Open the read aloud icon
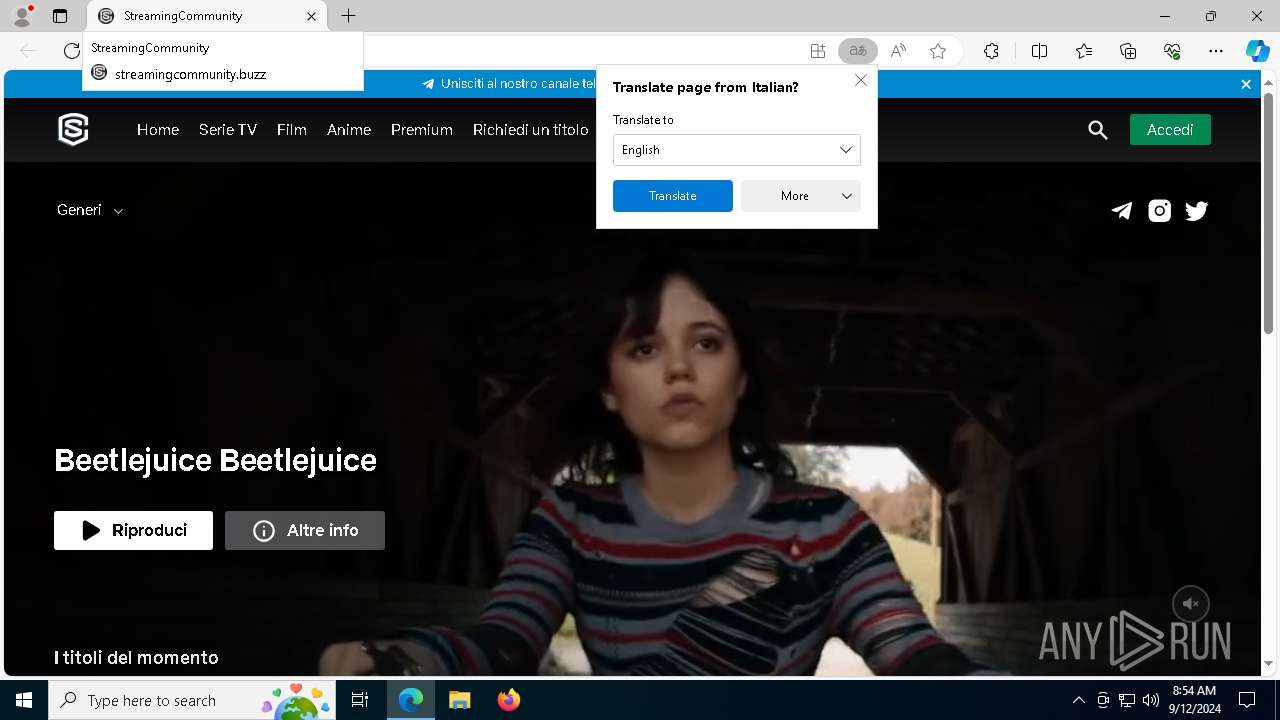1280x720 pixels. [x=898, y=51]
